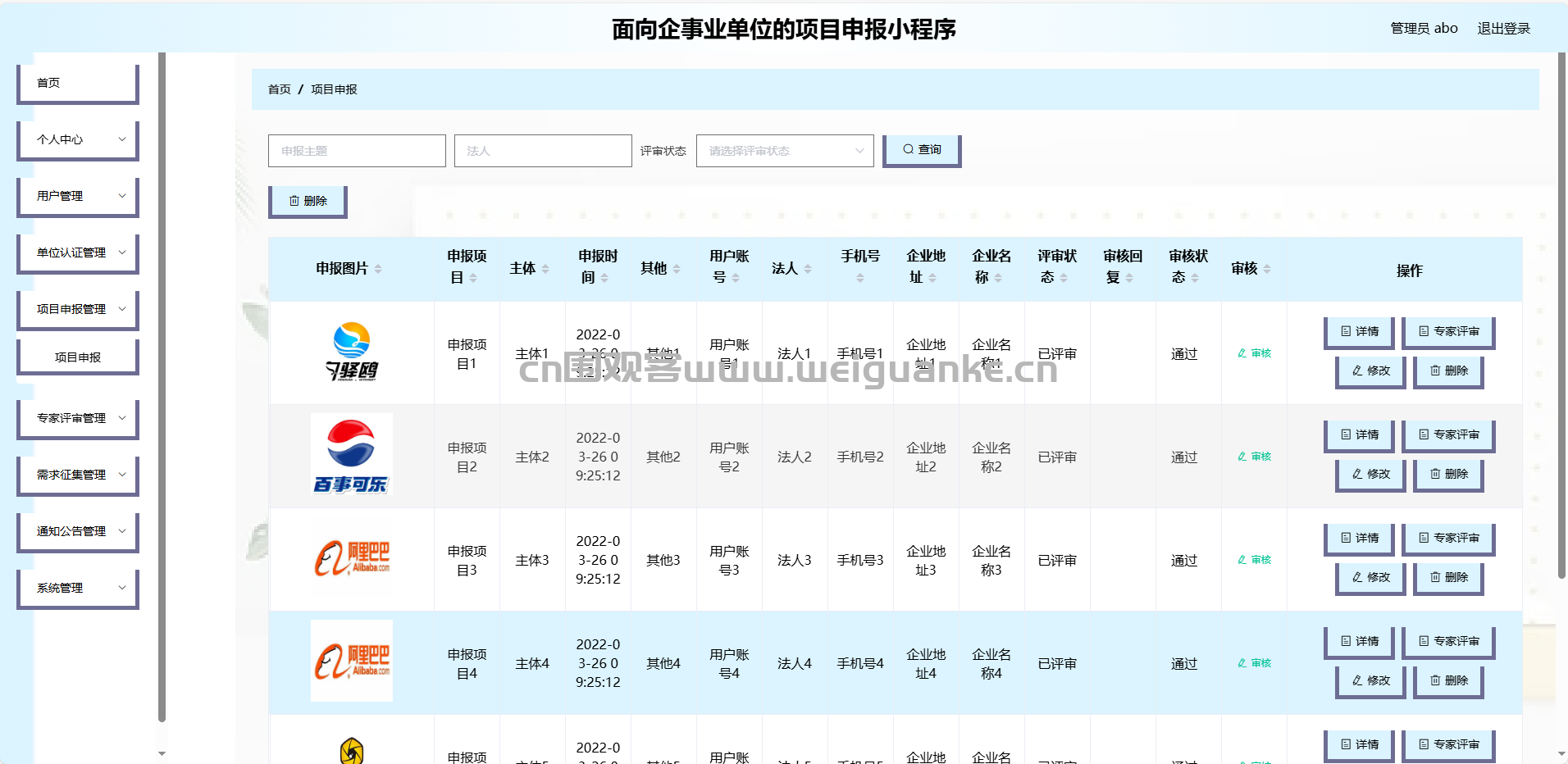Open Alibaba logo image of 申报项目4
The image size is (1568, 764).
point(352,661)
